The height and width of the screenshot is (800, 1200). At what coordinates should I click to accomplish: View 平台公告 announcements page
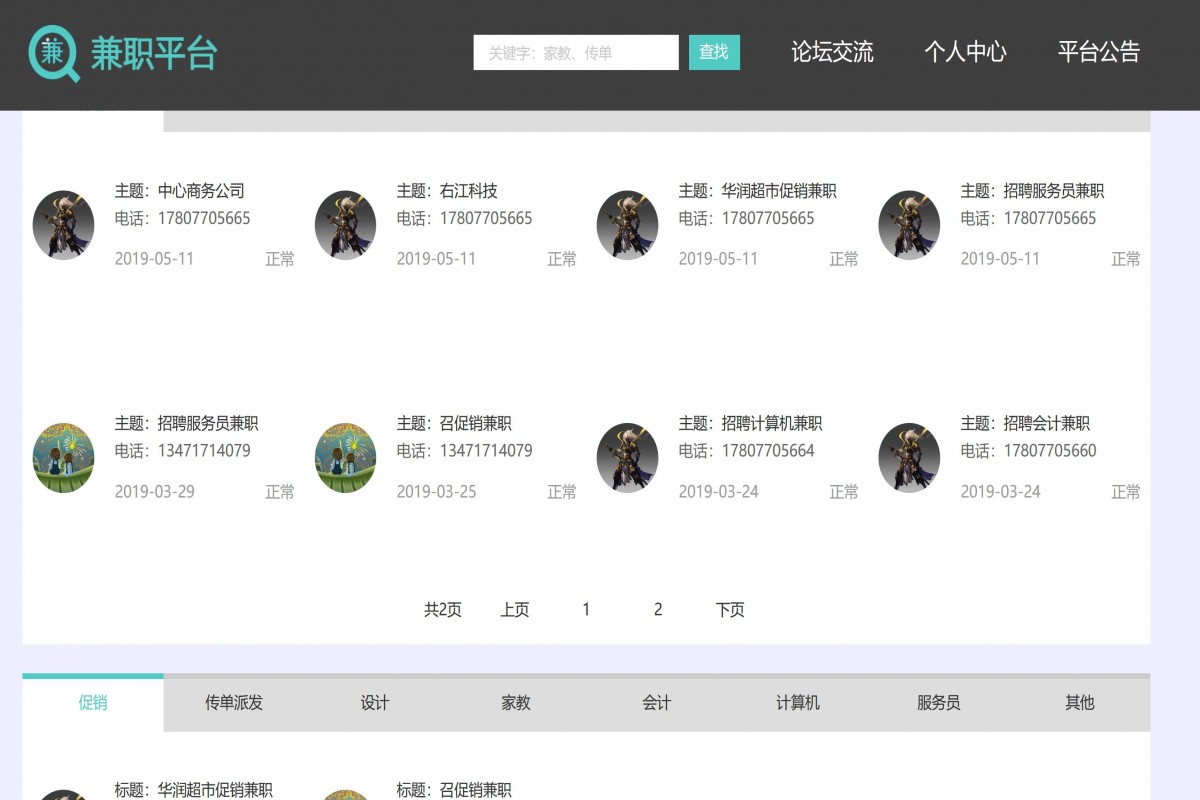1098,52
